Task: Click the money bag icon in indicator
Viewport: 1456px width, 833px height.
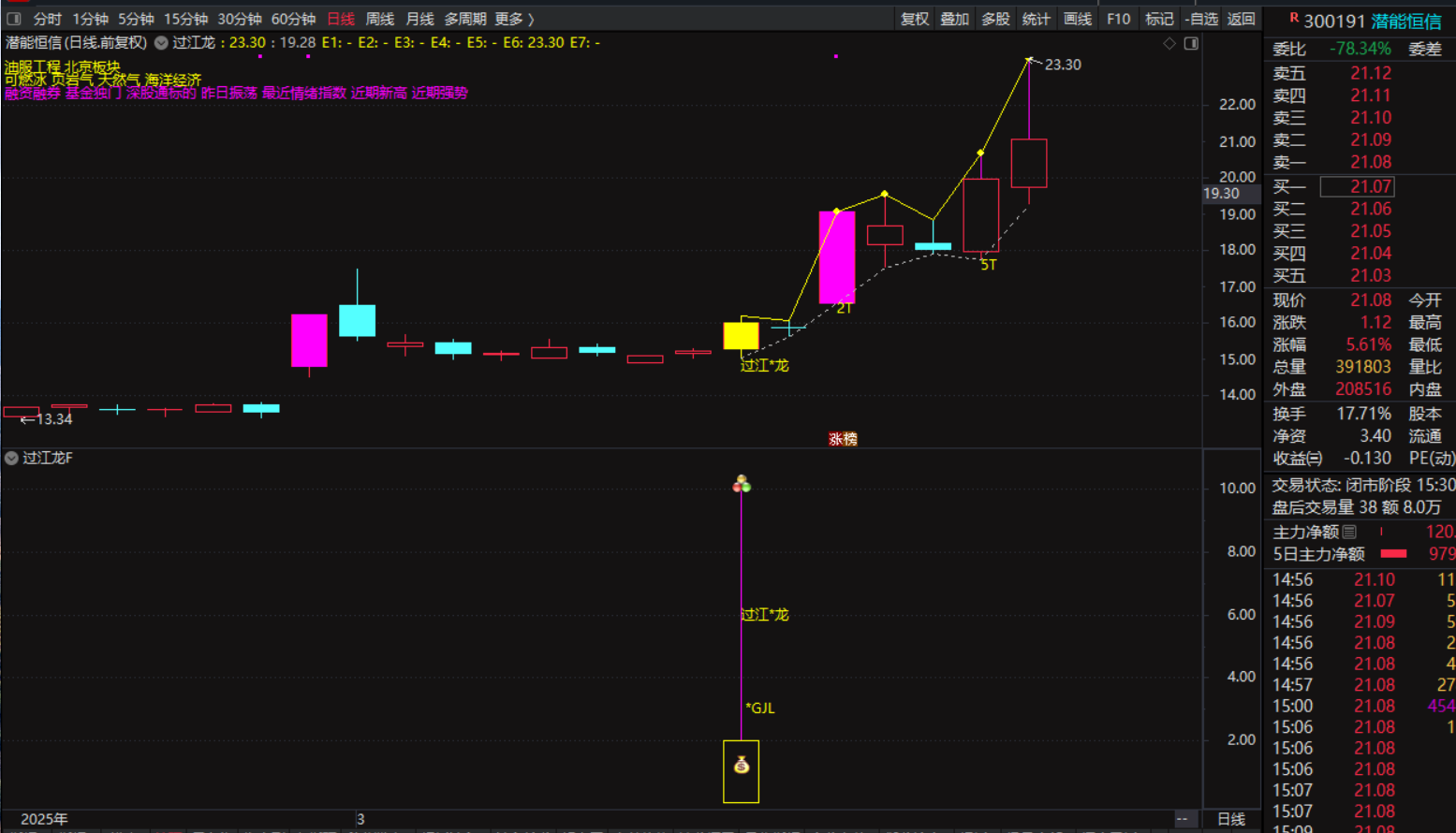Action: (x=742, y=766)
